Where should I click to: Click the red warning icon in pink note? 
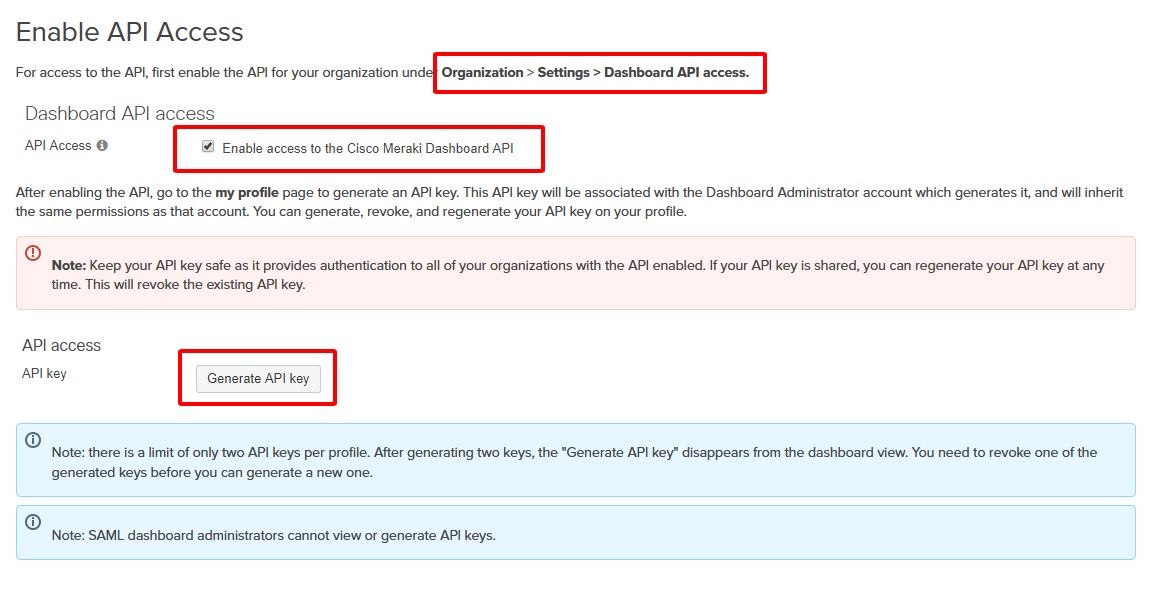33,253
